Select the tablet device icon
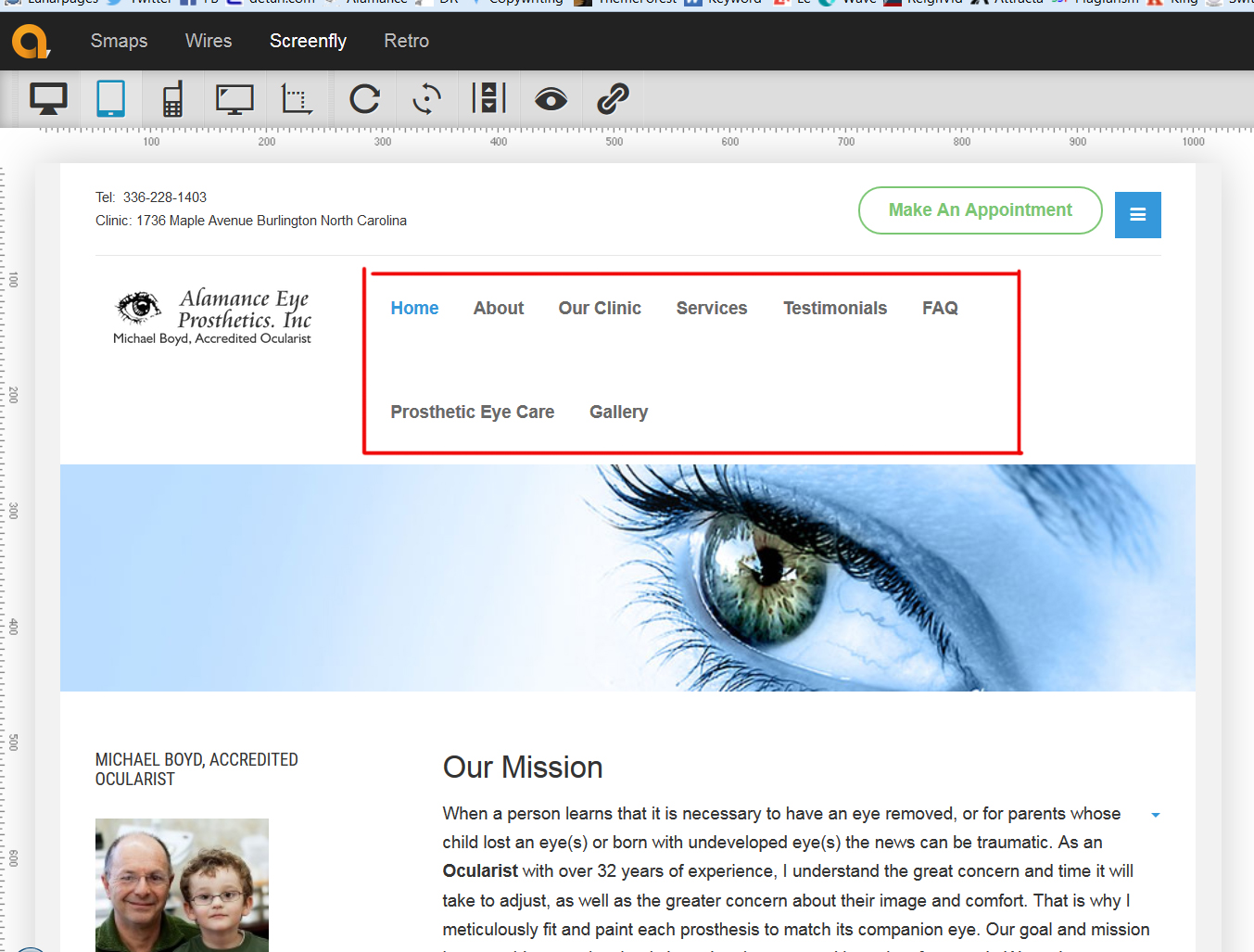The width and height of the screenshot is (1254, 952). point(110,98)
